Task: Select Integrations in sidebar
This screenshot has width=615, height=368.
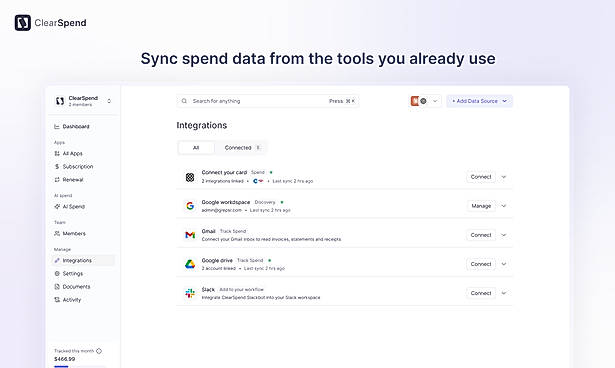Action: 83,261
